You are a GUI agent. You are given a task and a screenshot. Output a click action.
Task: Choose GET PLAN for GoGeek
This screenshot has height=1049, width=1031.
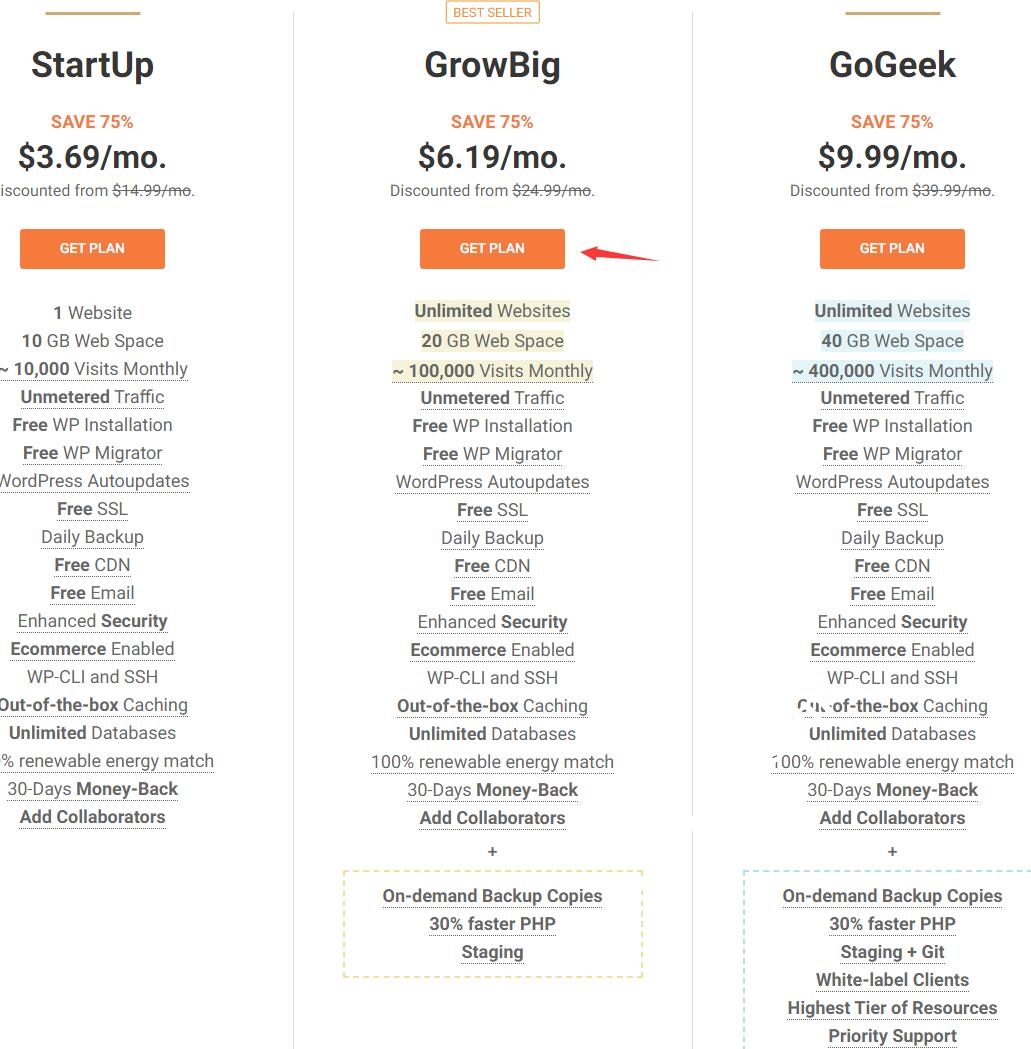[x=892, y=249]
